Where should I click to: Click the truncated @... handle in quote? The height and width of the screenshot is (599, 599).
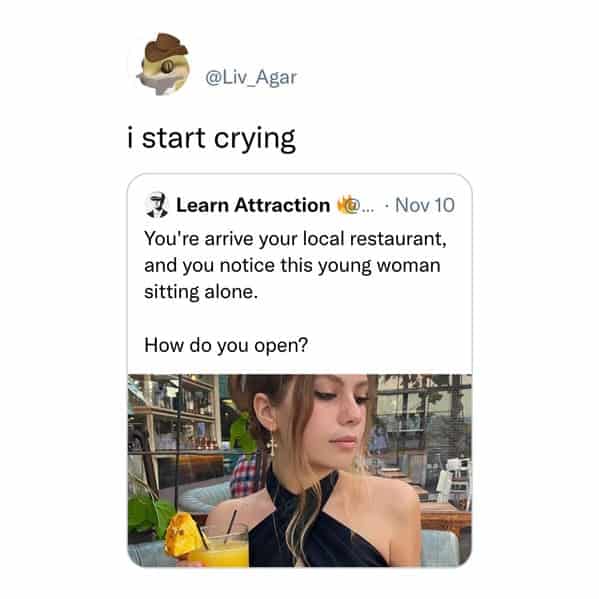click(x=362, y=206)
